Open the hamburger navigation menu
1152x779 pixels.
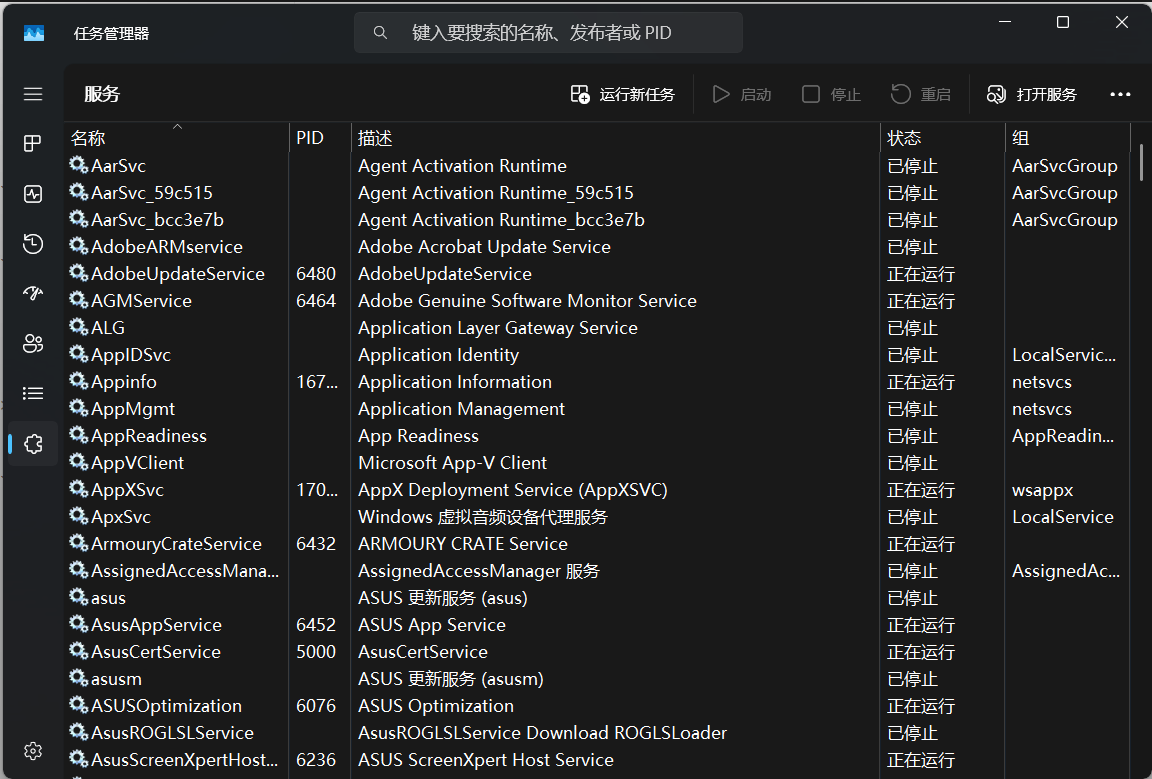point(33,94)
